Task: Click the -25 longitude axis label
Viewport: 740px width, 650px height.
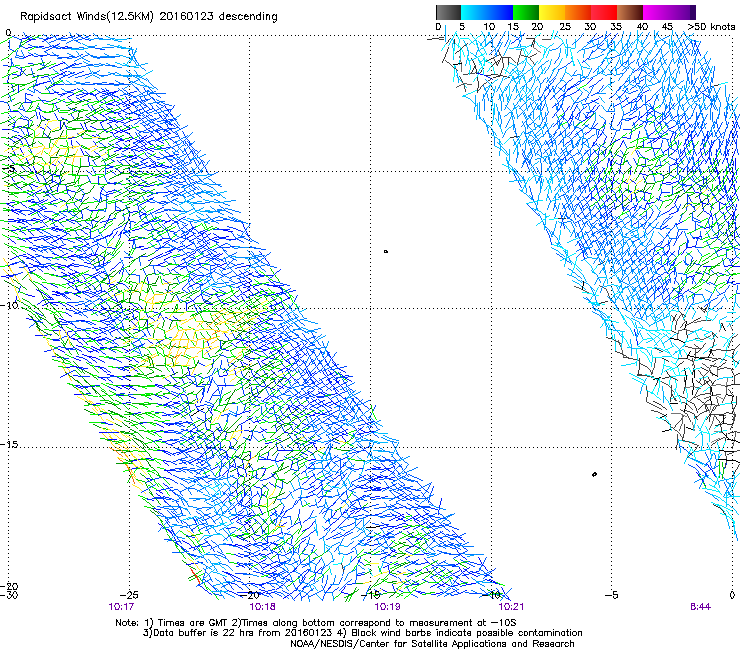Action: click(x=128, y=595)
